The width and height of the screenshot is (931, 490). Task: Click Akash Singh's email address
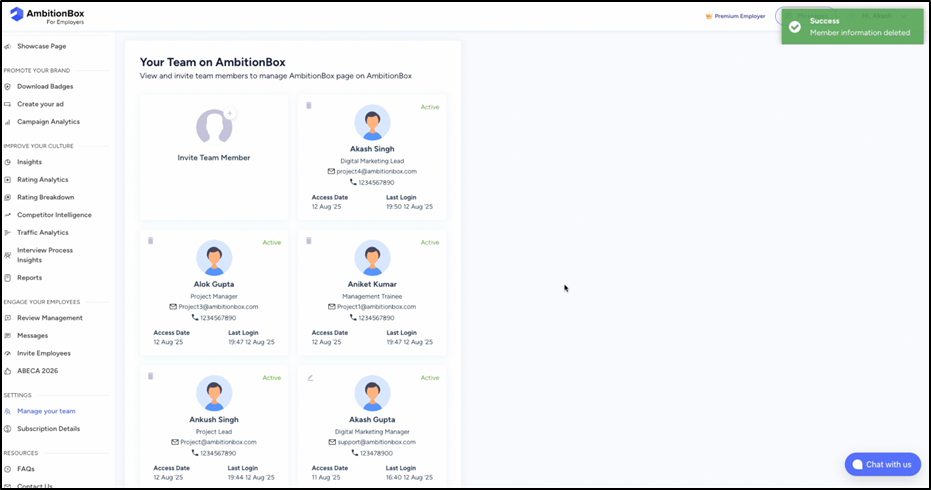coord(377,171)
